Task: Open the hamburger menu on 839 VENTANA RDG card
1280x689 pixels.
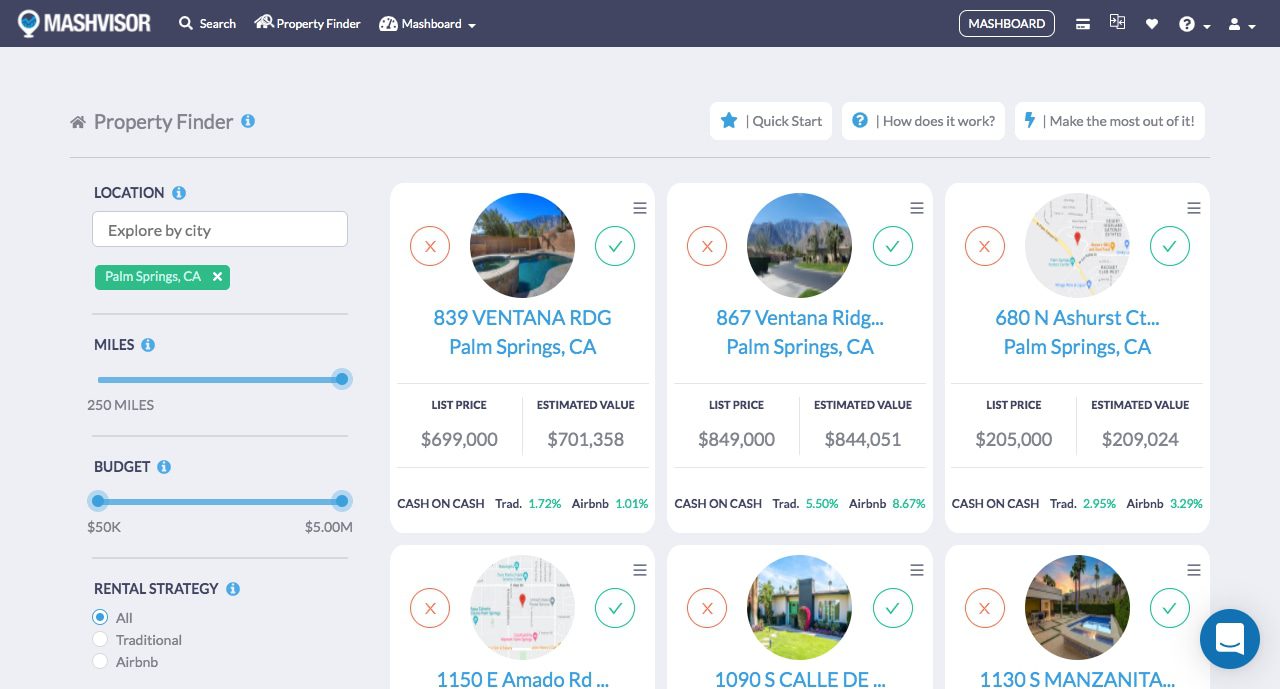Action: pyautogui.click(x=640, y=208)
